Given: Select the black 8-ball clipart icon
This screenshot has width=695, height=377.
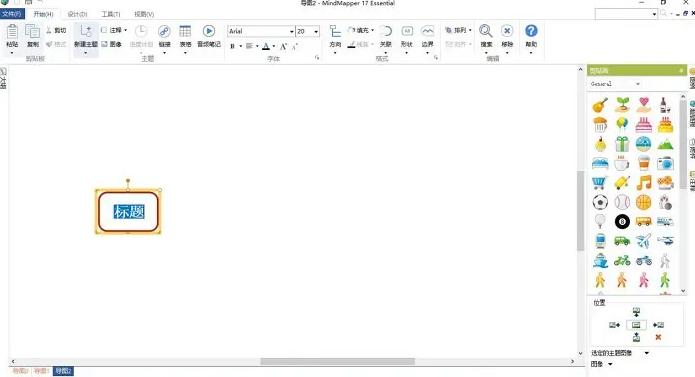Looking at the screenshot, I should [x=622, y=222].
